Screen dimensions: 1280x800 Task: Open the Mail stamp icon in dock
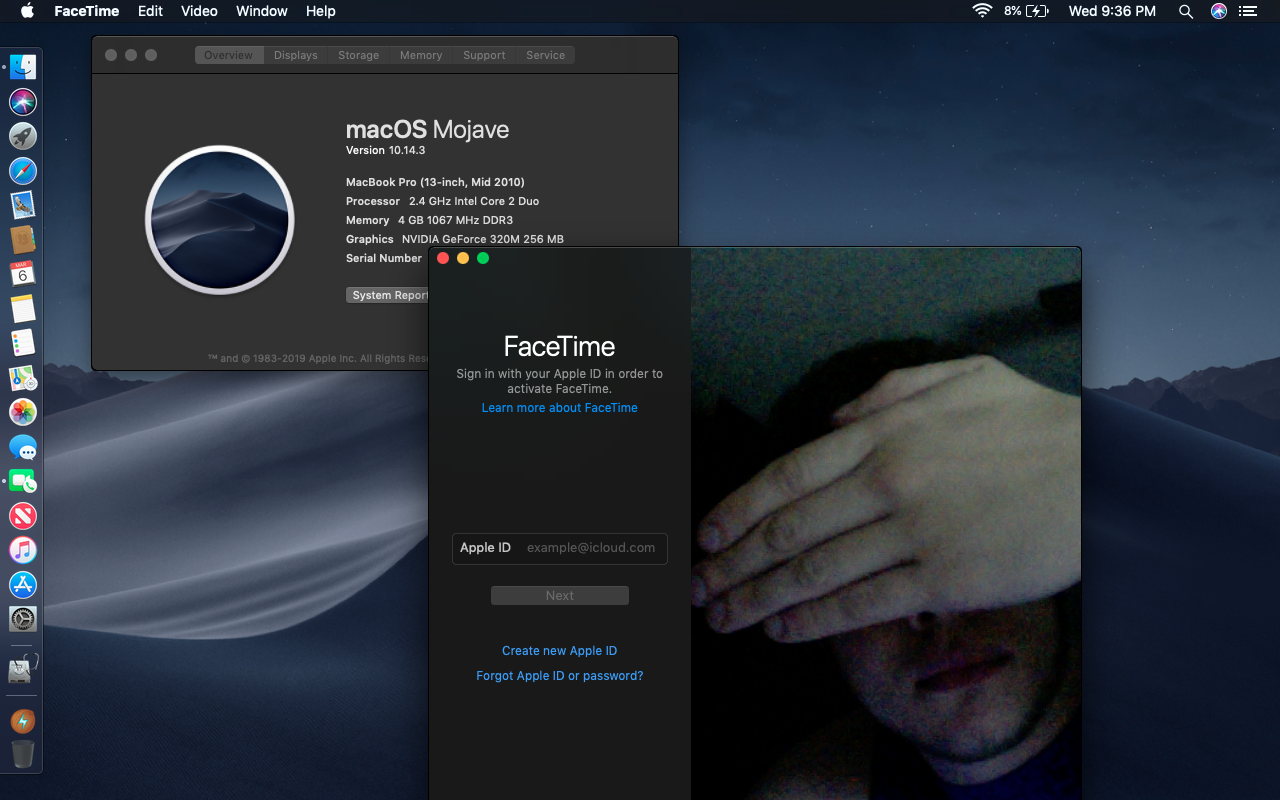click(23, 205)
